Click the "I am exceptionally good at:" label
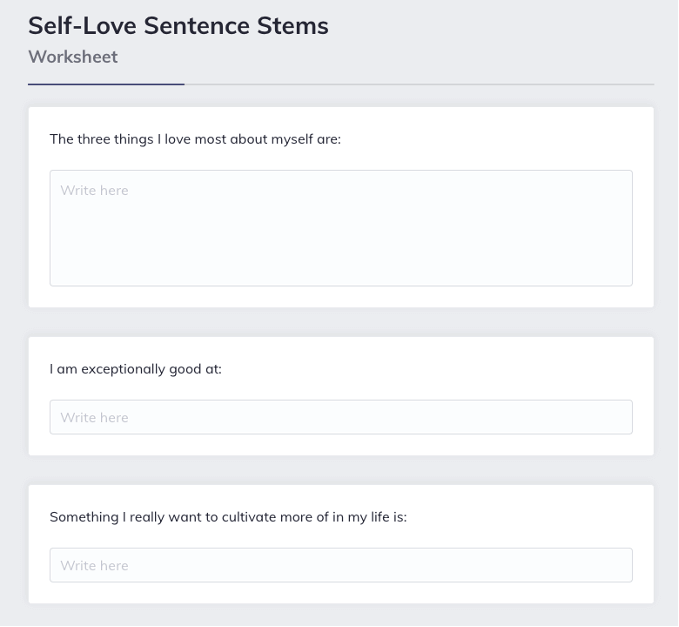679x627 pixels. tap(136, 369)
